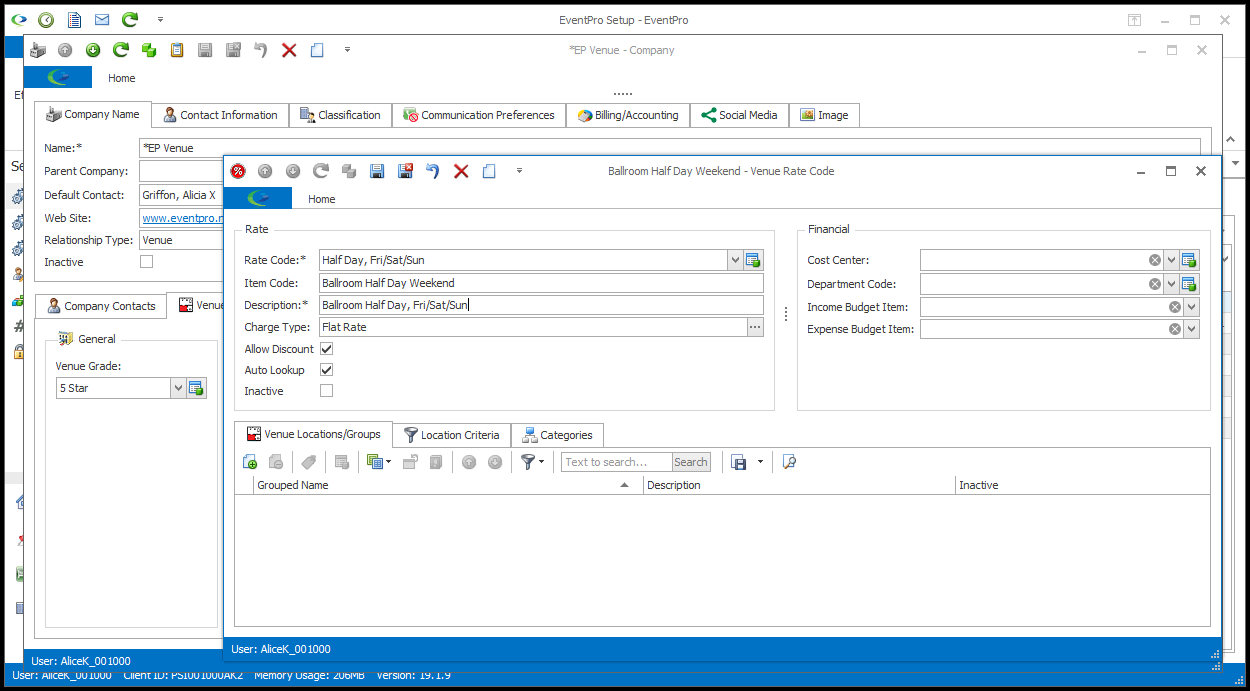Click Search button in grid toolbar
Viewport: 1250px width, 691px height.
(x=690, y=462)
